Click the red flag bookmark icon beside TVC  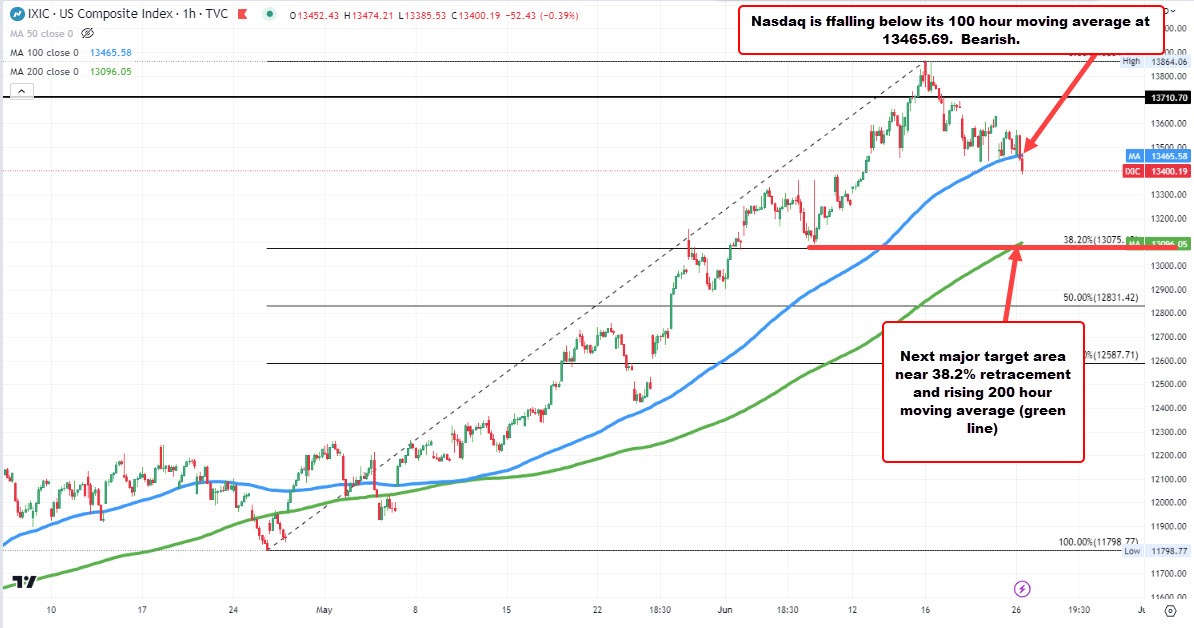(x=243, y=14)
